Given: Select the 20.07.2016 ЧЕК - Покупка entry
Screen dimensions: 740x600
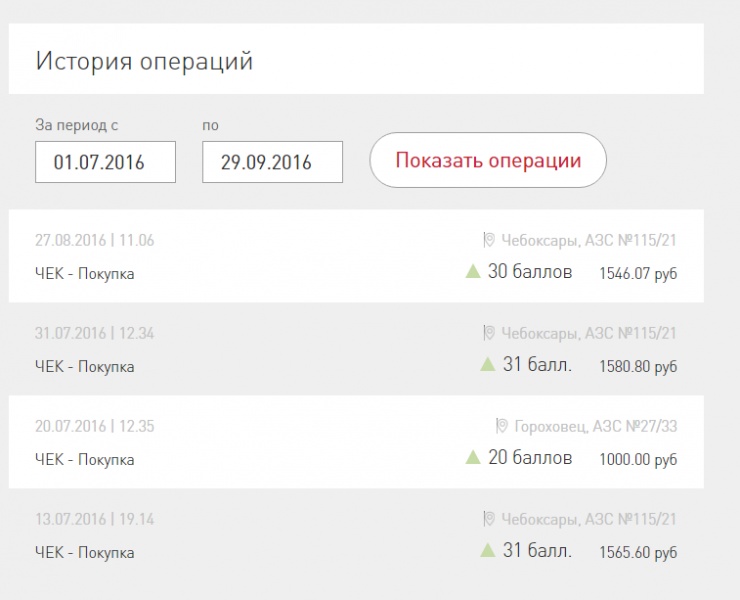Looking at the screenshot, I should click(84, 460).
